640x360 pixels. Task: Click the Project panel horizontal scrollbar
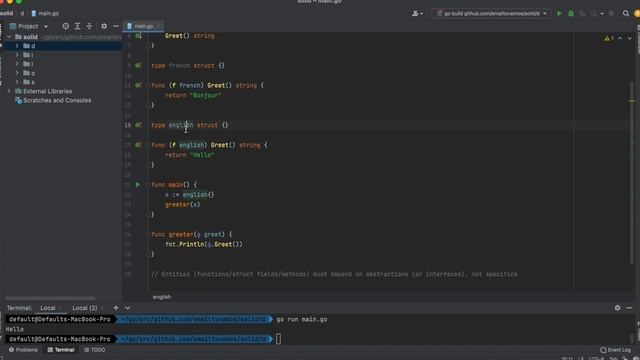(x=50, y=298)
